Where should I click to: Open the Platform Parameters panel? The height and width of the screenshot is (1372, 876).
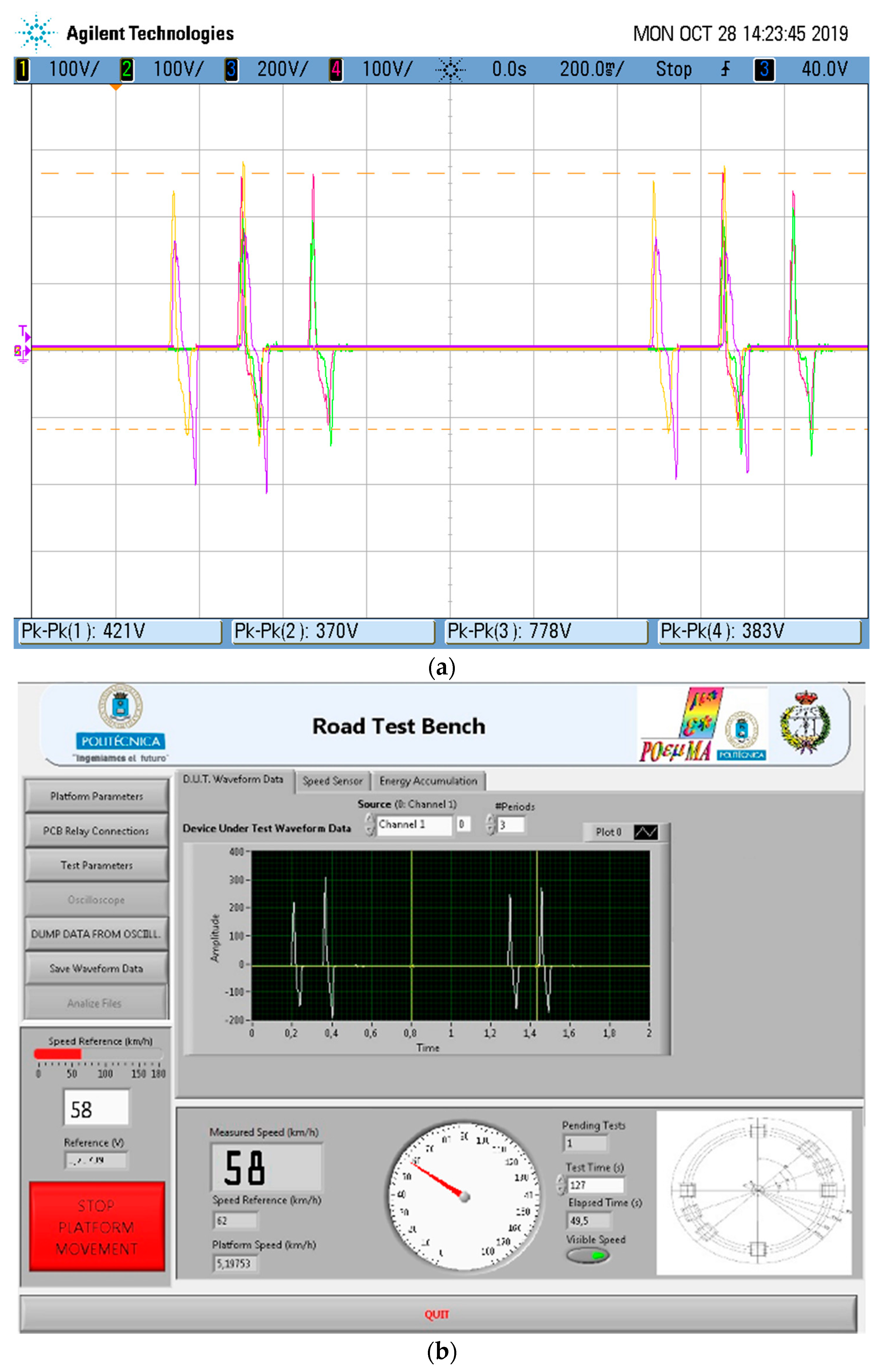(x=96, y=796)
